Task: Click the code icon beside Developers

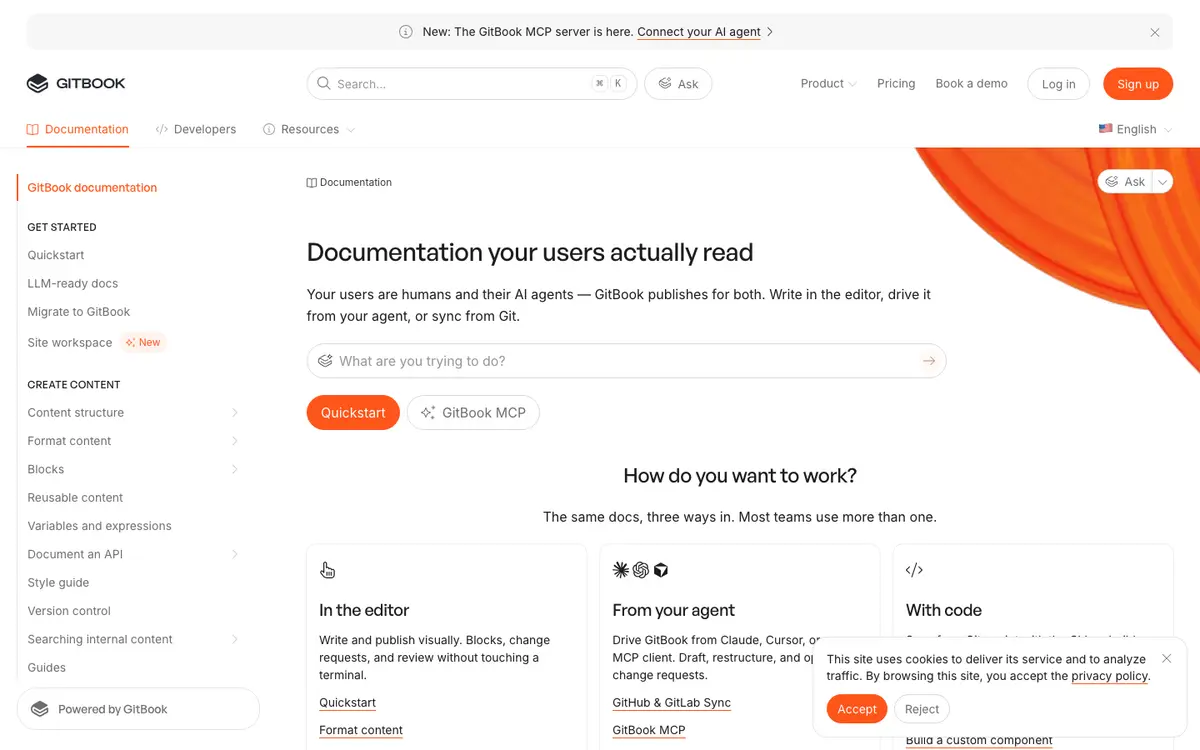Action: pos(162,129)
